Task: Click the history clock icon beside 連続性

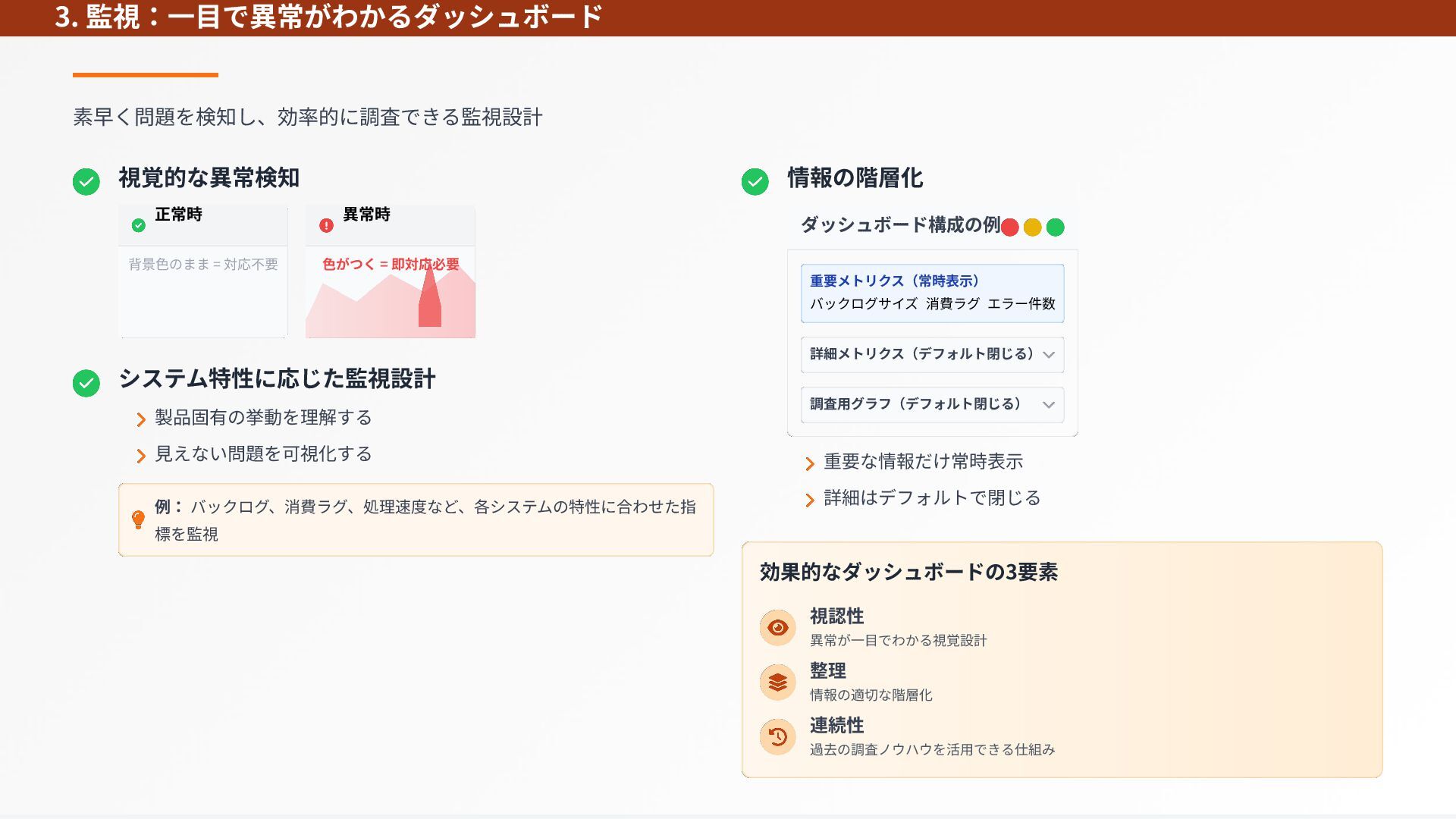Action: pos(777,737)
